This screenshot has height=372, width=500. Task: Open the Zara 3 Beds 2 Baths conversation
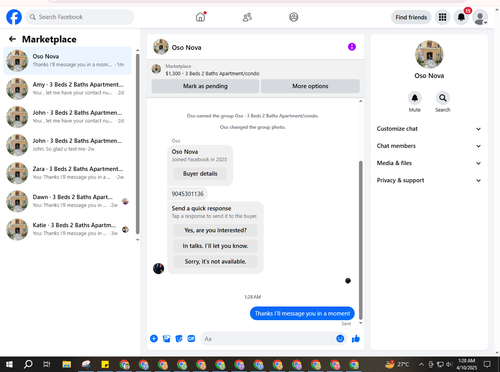pos(67,173)
